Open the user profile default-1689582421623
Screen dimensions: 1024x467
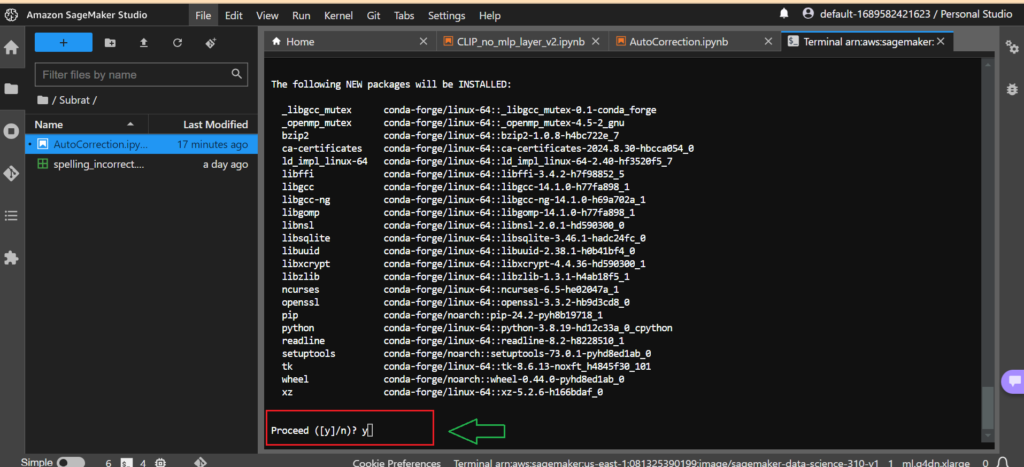point(898,15)
